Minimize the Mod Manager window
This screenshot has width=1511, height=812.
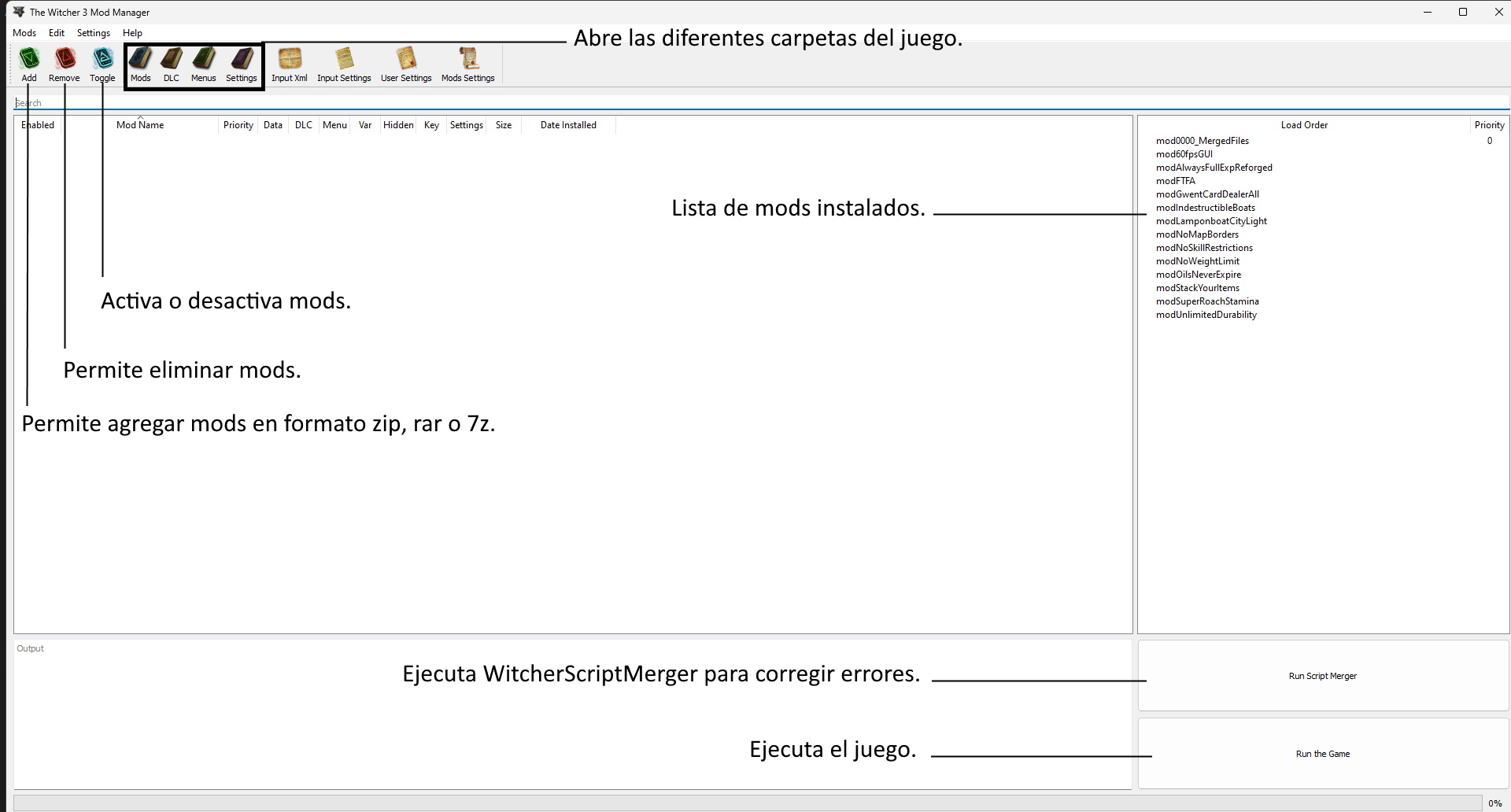[1427, 12]
